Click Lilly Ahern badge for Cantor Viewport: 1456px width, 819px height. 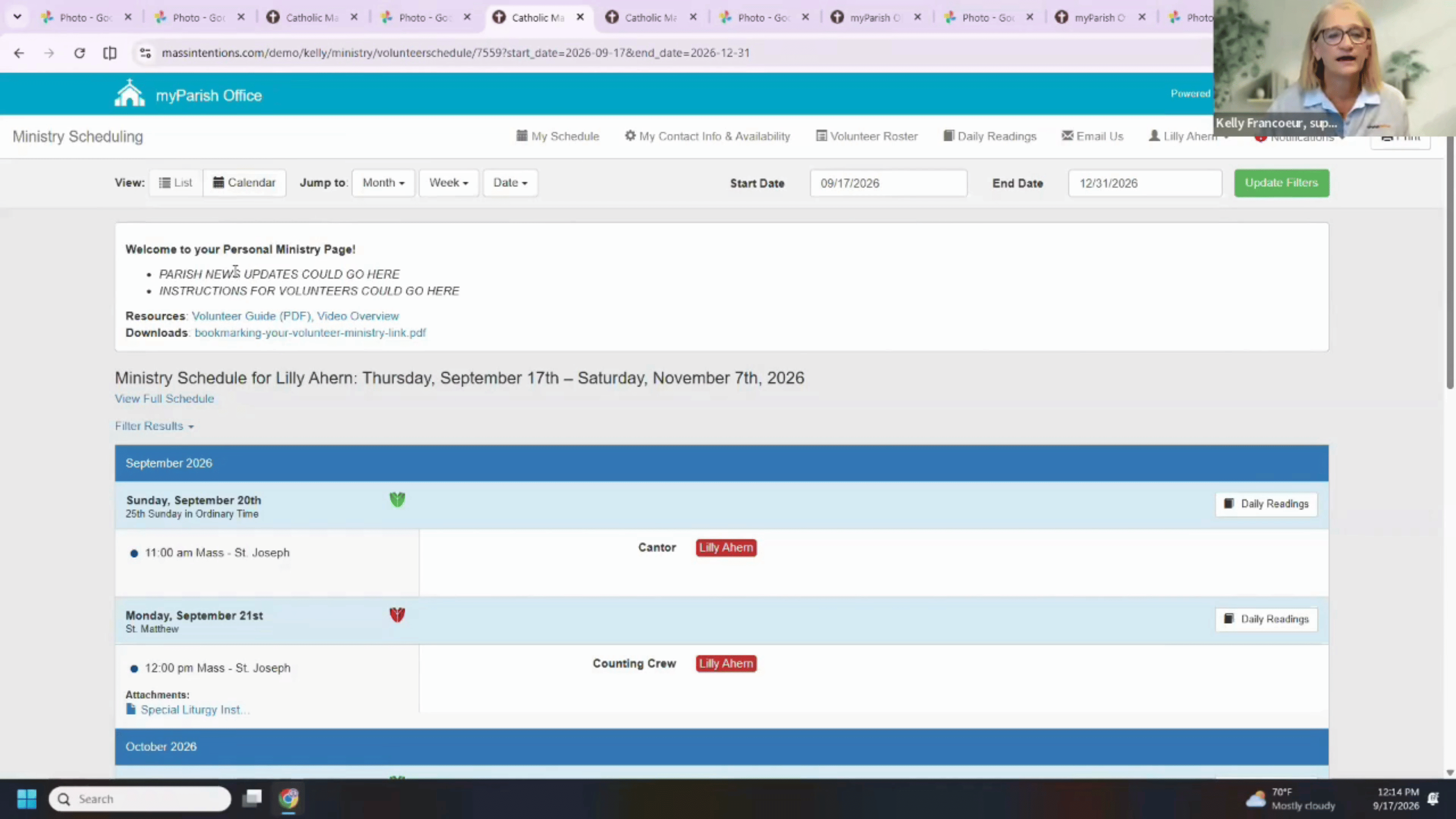[726, 548]
